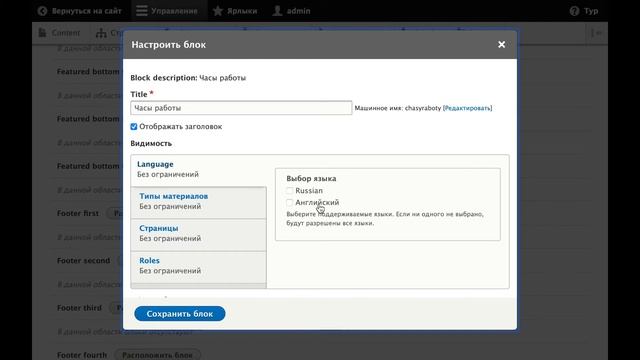This screenshot has width=640, height=360.
Task: Click the Content page icon
Action: [x=42, y=33]
